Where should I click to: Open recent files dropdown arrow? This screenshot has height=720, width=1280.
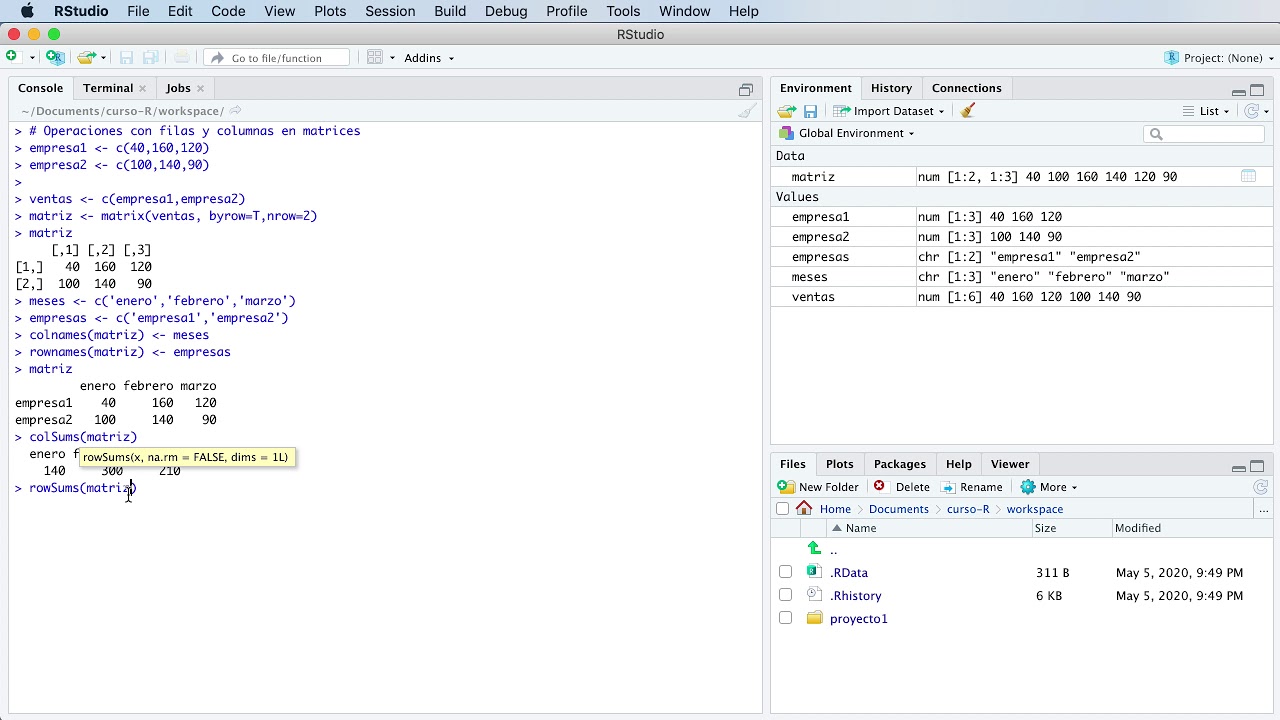coord(103,58)
